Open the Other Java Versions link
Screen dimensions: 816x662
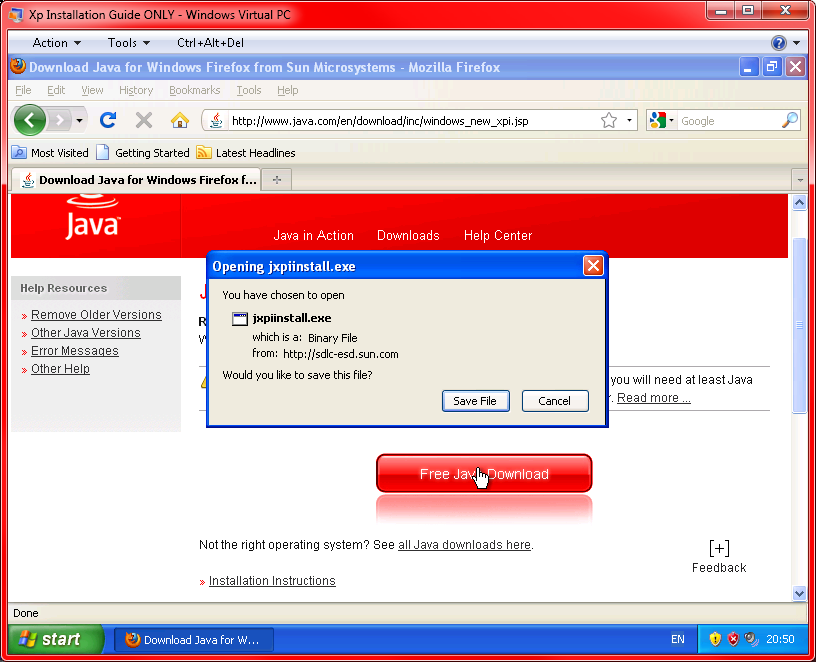click(x=86, y=333)
